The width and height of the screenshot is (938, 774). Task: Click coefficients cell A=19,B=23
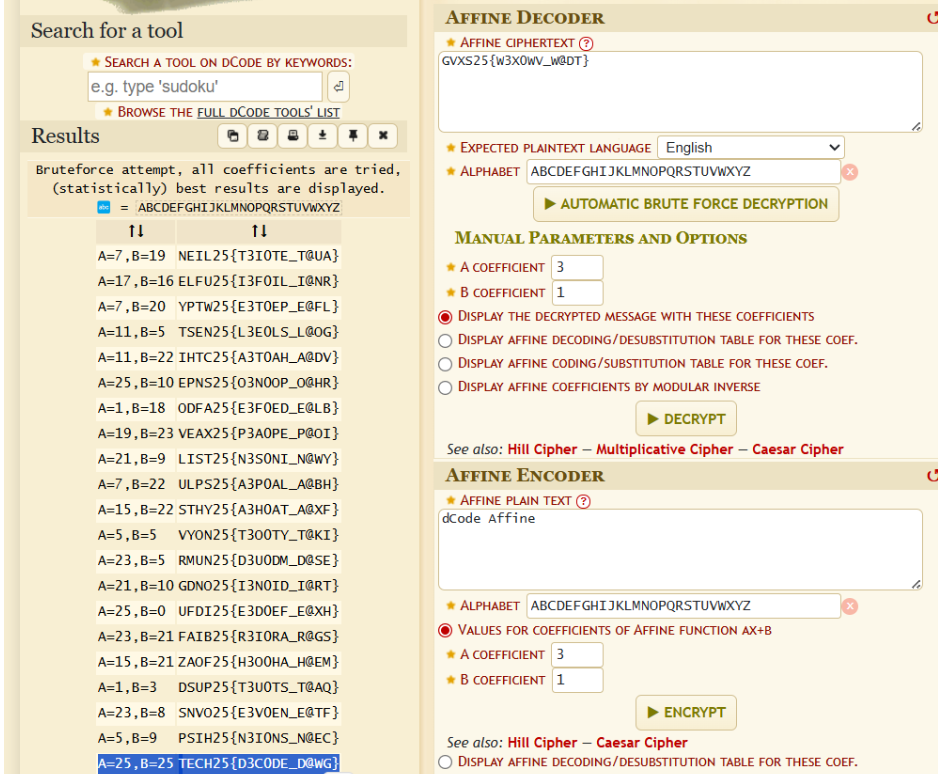(x=136, y=434)
